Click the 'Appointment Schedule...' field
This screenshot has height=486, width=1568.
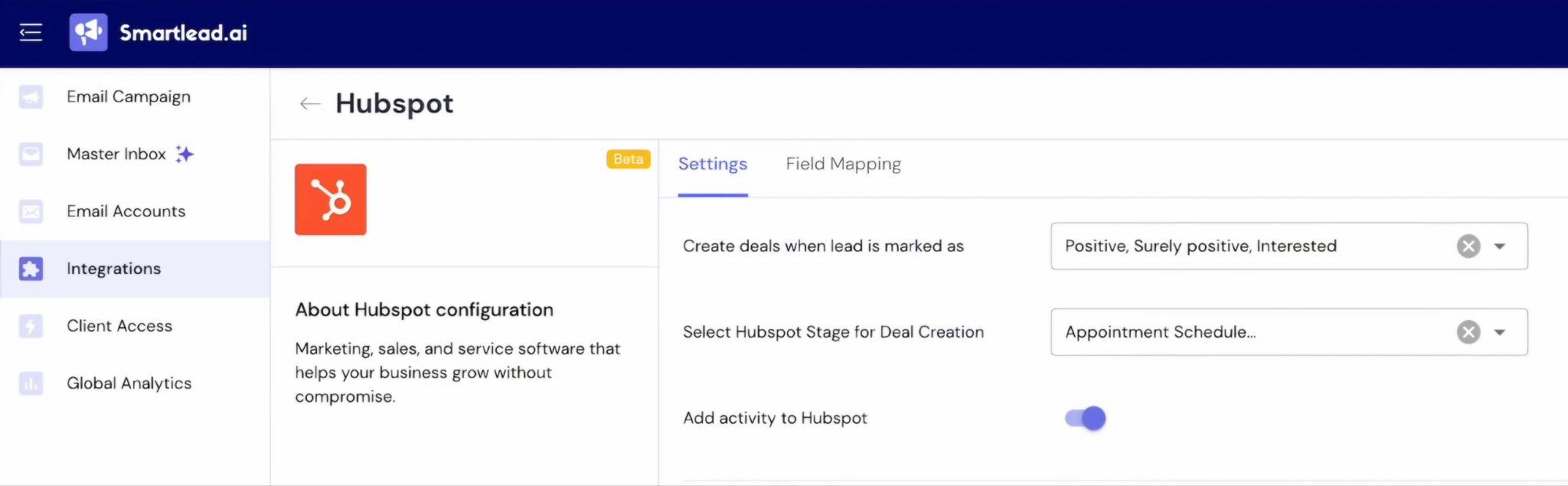[1289, 332]
